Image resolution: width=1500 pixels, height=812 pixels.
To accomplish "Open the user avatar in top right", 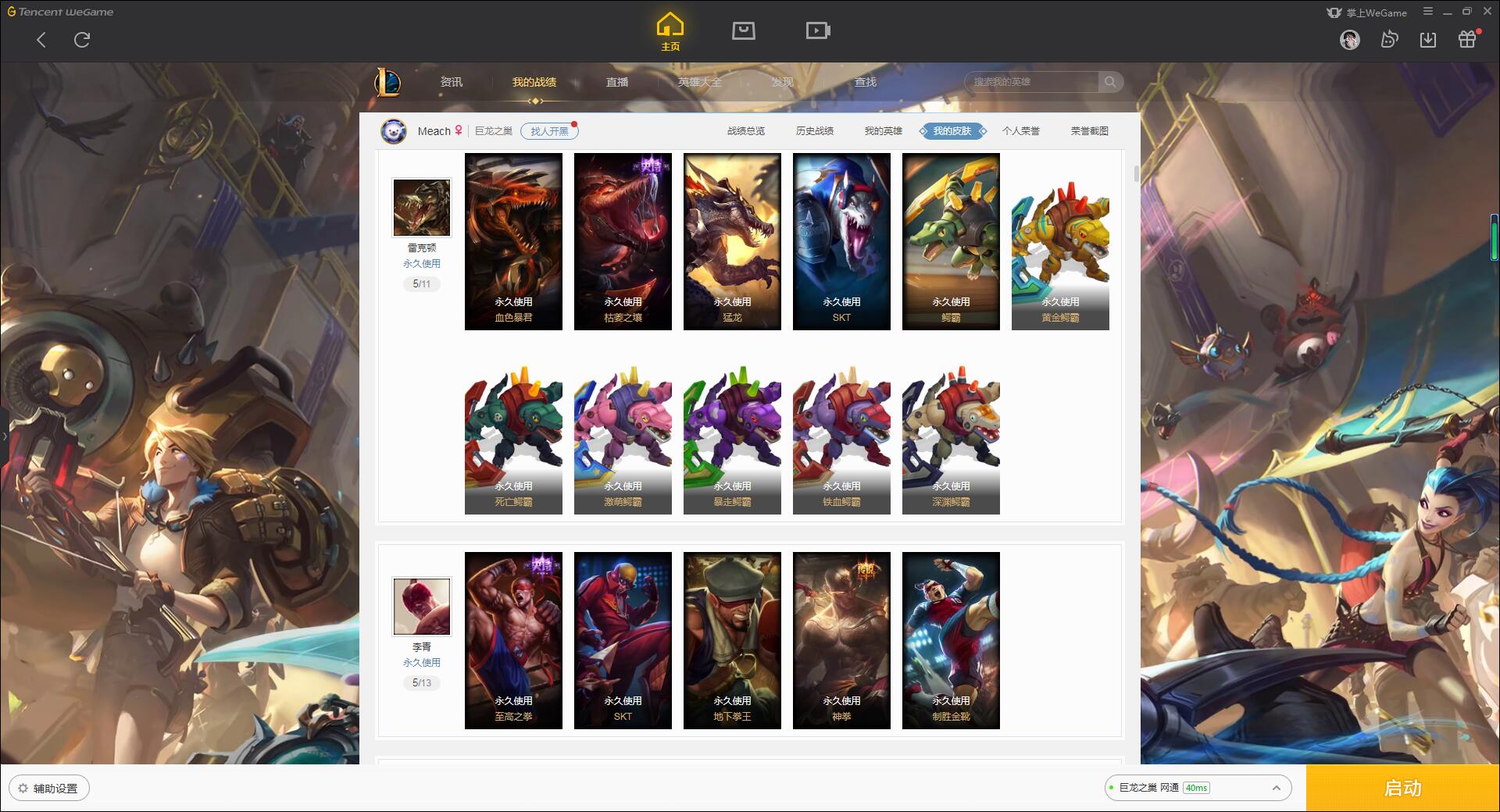I will 1350,39.
